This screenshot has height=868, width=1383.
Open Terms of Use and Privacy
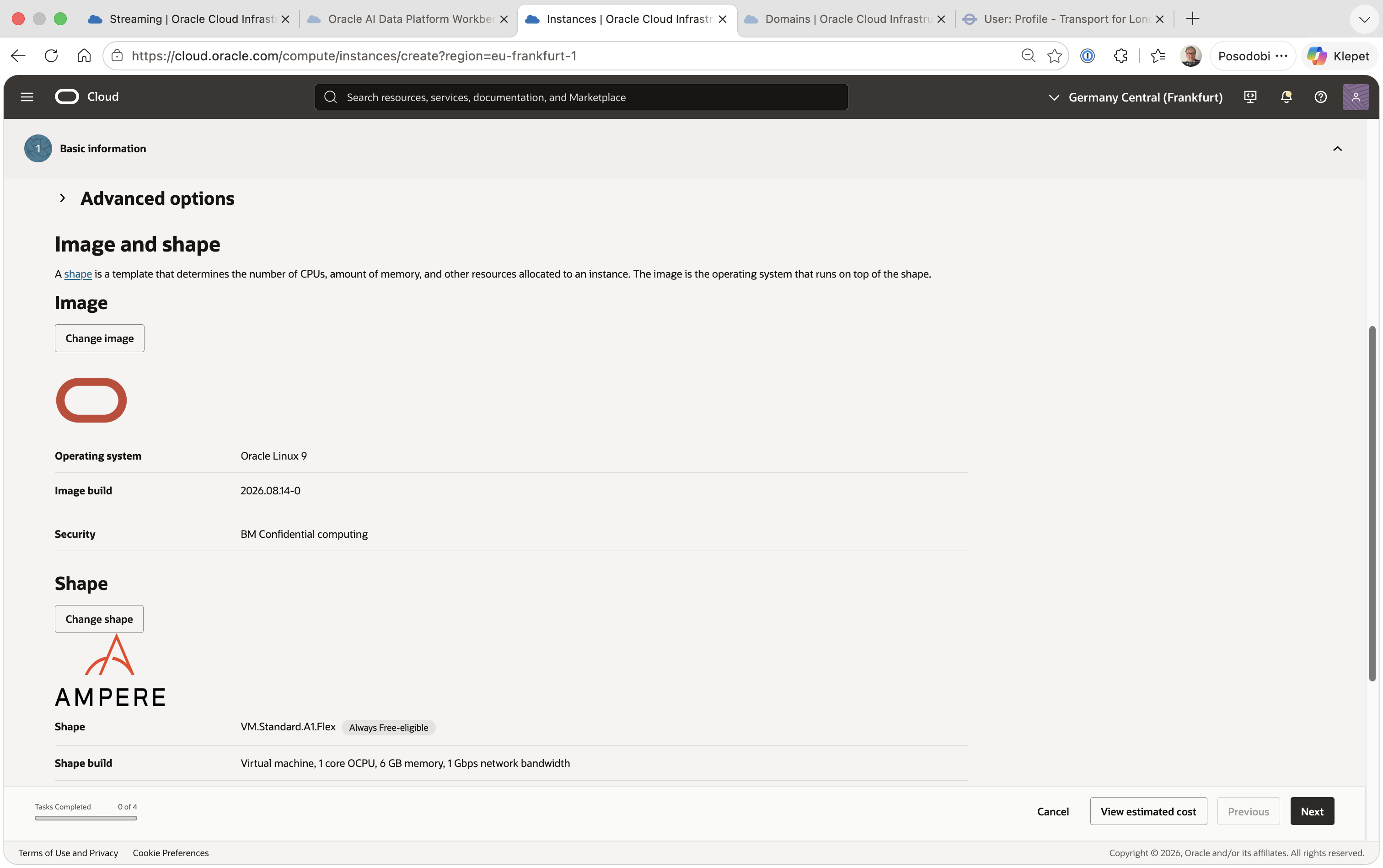click(68, 853)
